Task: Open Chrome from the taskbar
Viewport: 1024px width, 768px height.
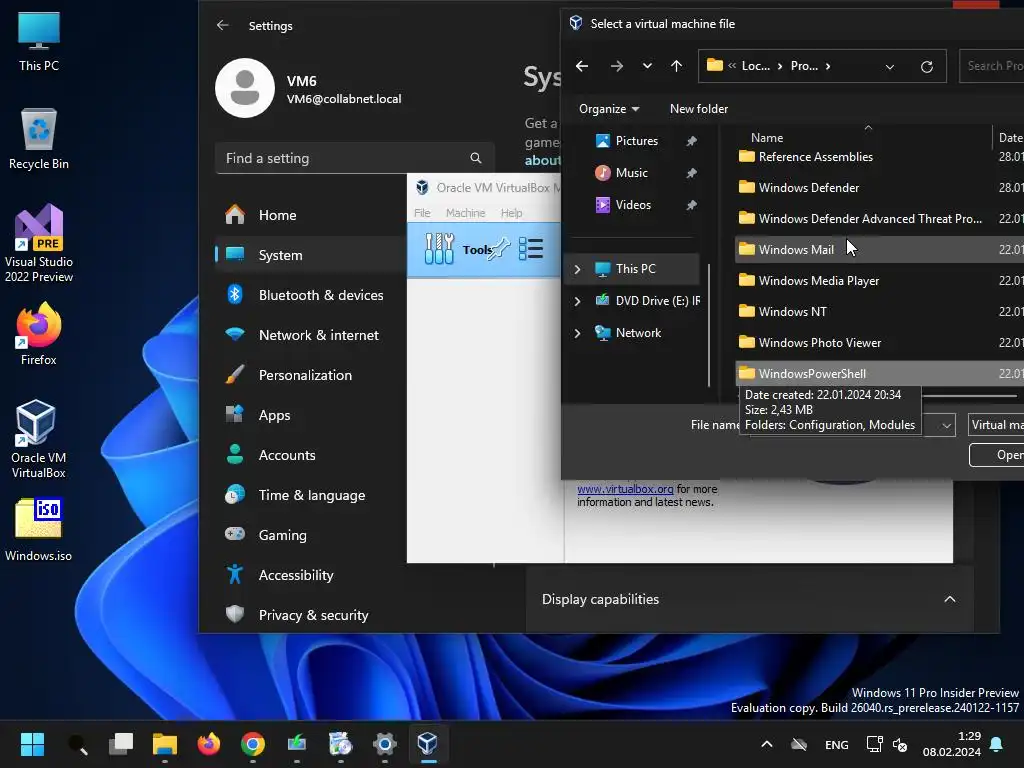Action: tap(253, 744)
